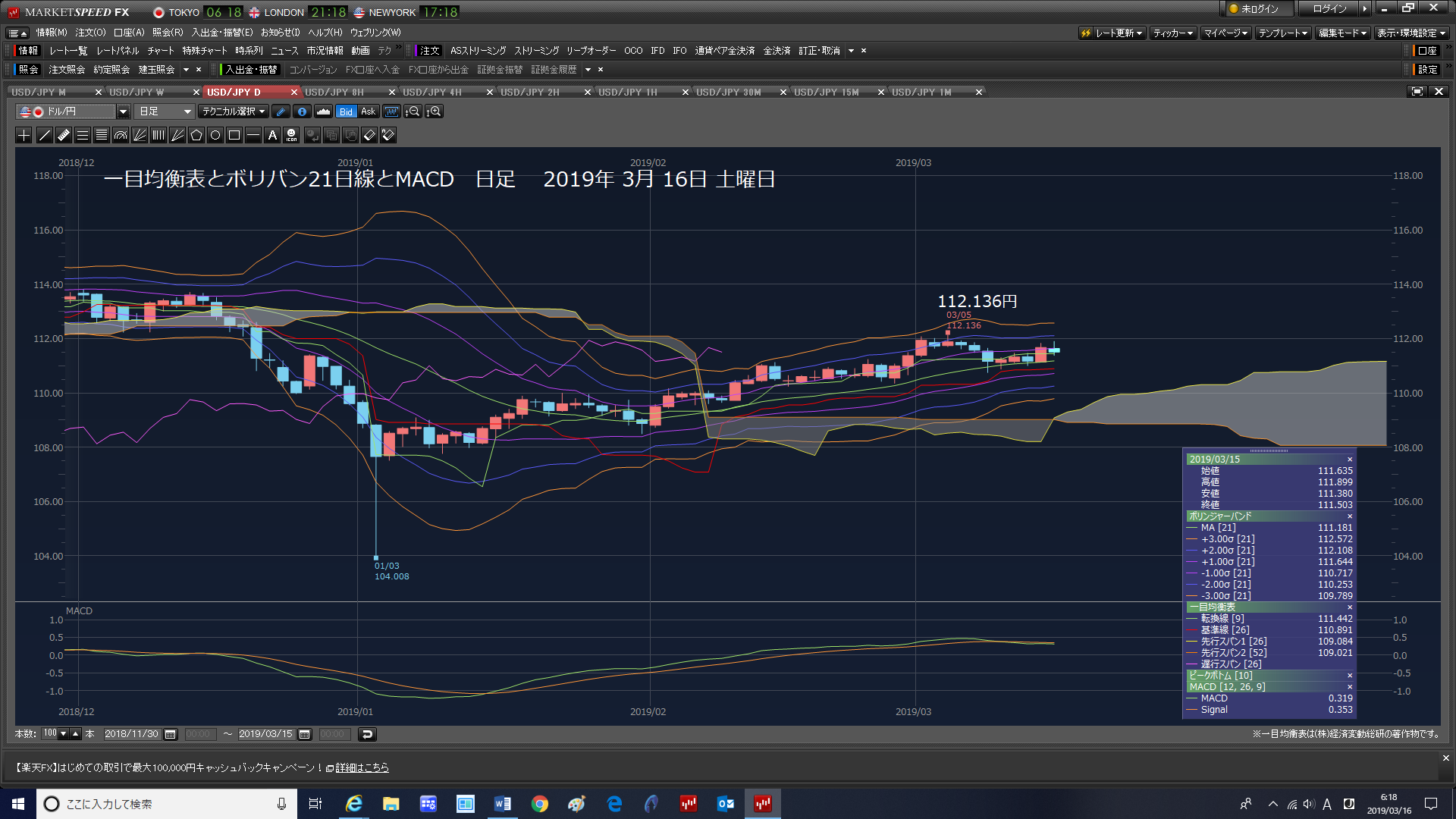Toggle the 注文 toolbar section

click(x=430, y=51)
